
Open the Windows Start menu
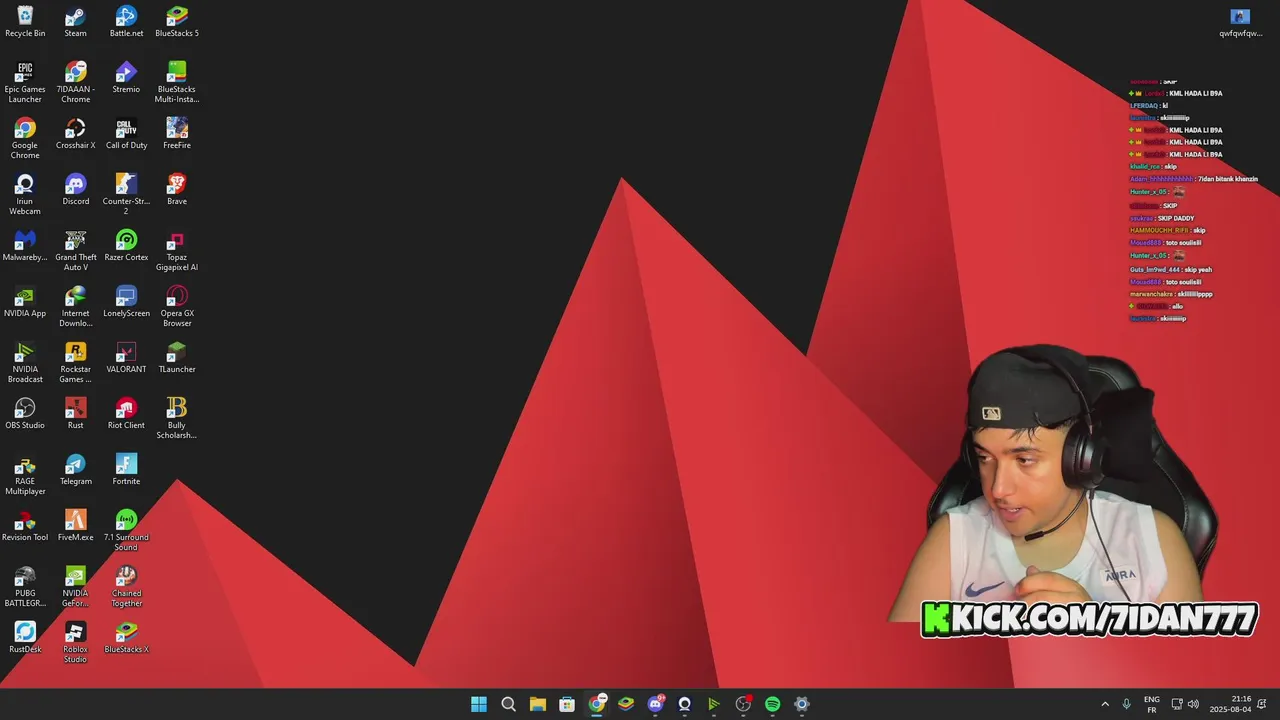click(x=479, y=704)
